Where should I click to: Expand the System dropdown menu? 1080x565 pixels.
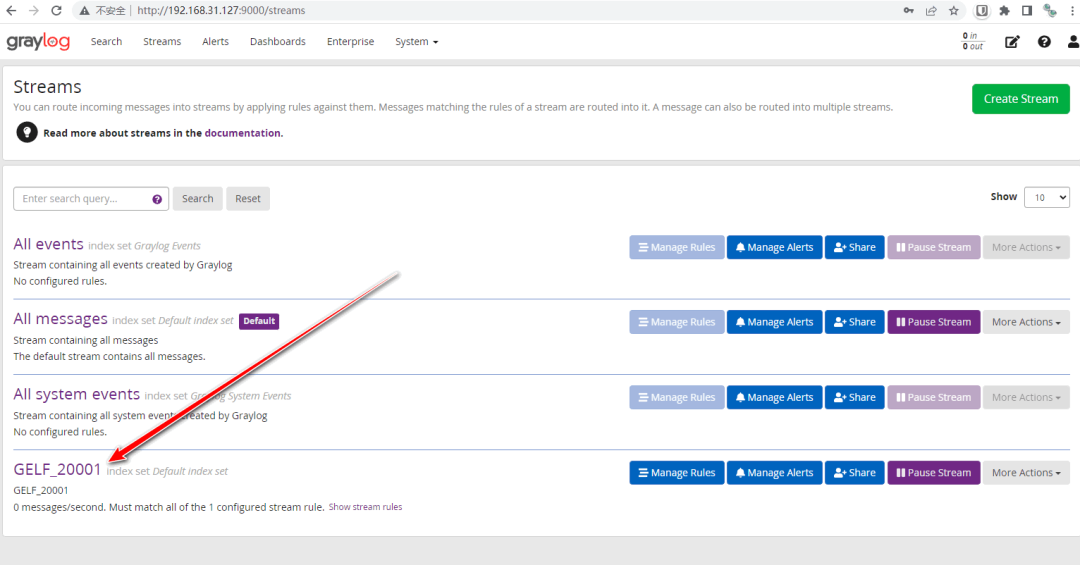pos(416,41)
